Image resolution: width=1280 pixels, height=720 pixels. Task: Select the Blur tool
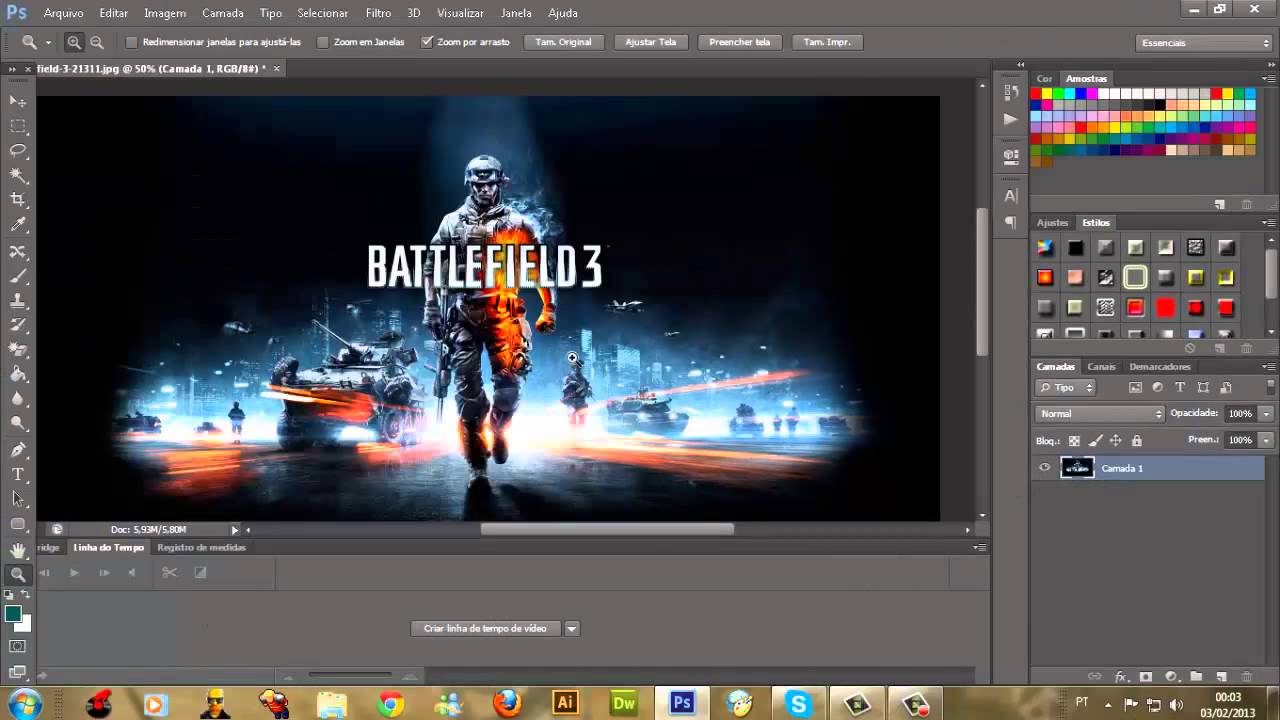coord(18,399)
